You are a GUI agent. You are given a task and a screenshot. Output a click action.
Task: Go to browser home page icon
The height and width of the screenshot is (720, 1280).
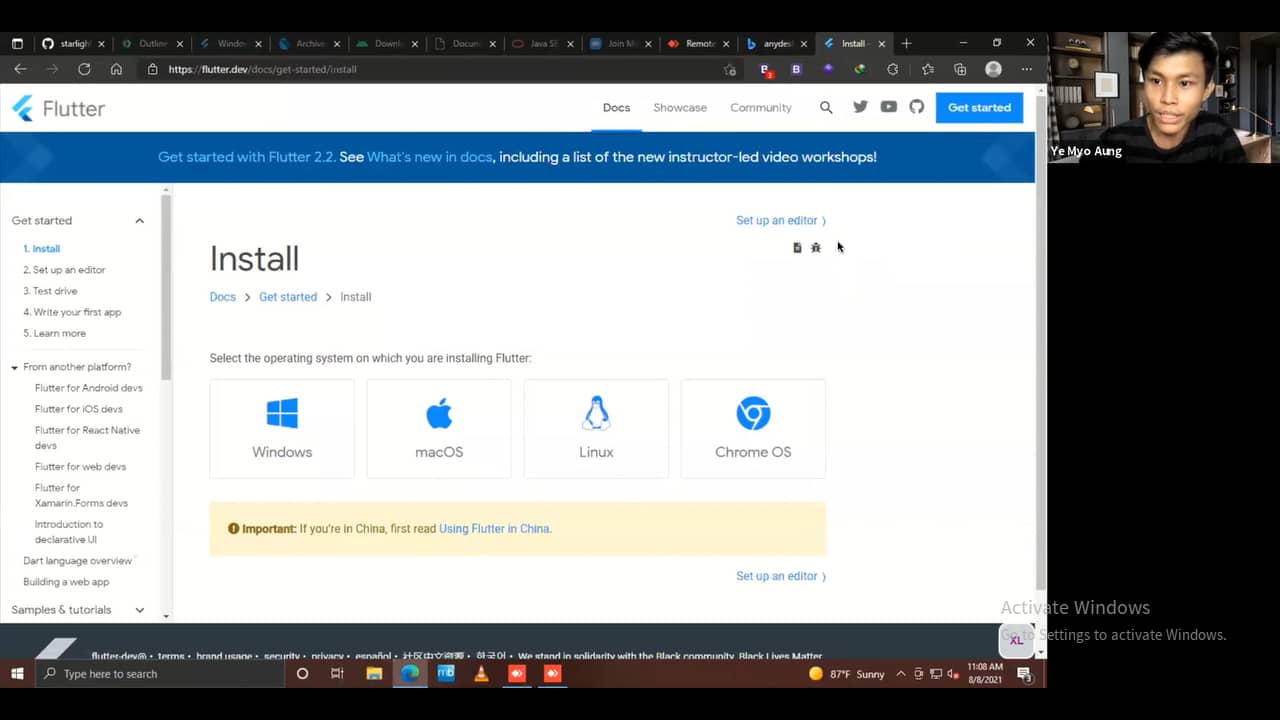116,69
